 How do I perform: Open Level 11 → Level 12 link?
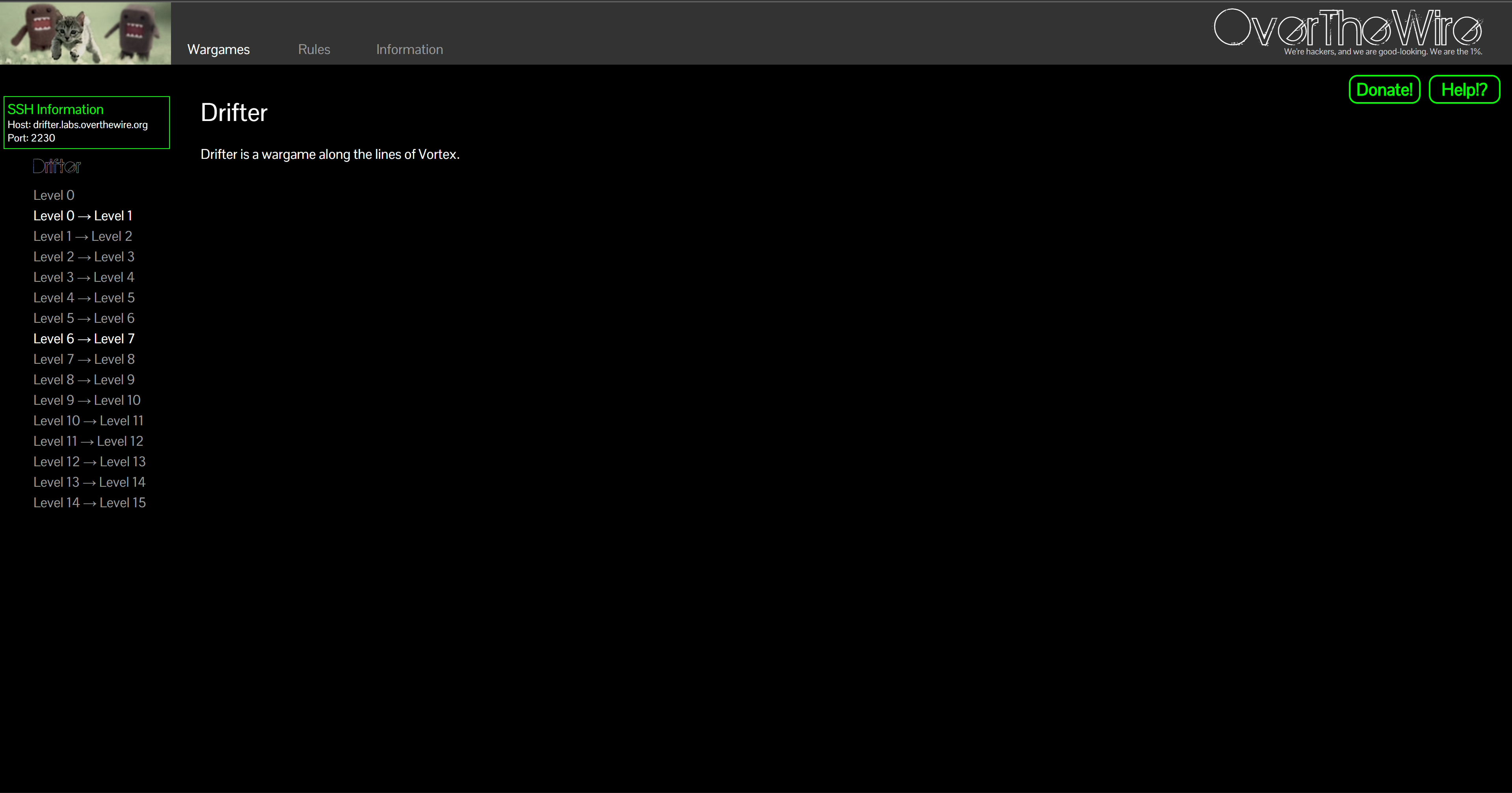[x=88, y=441]
